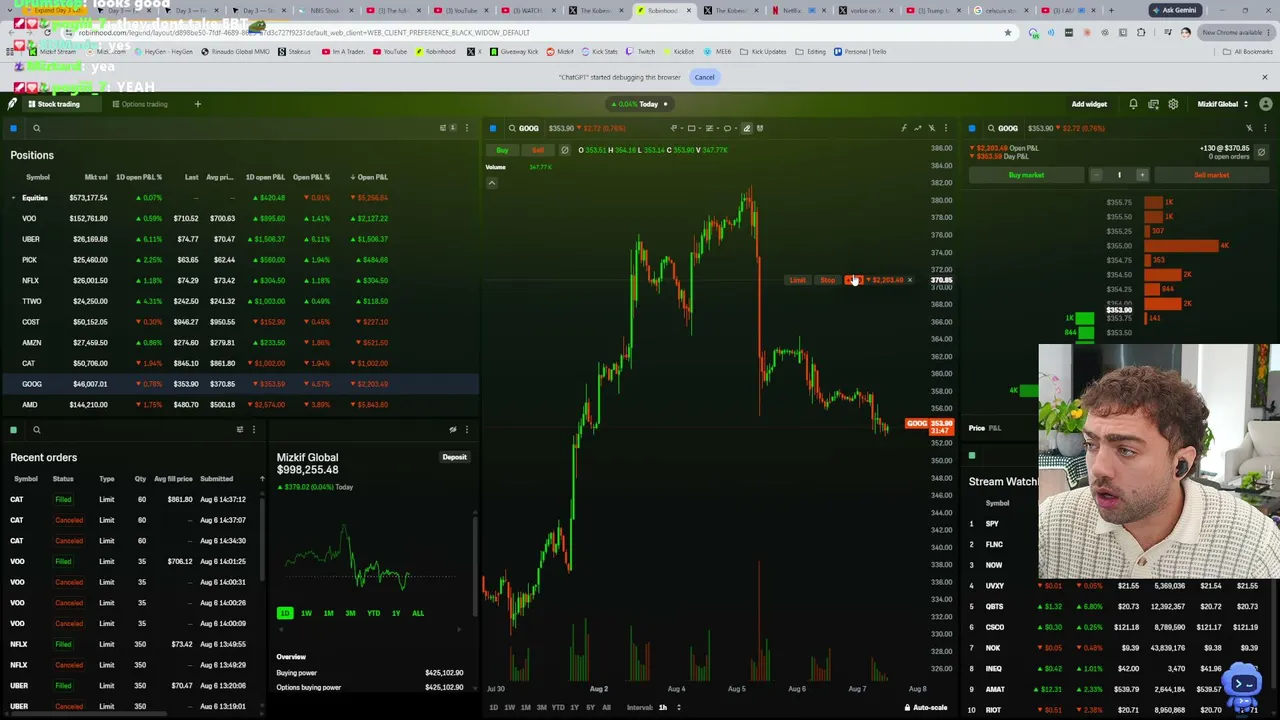Screen dimensions: 1280x720
Task: Open the Positions widget three-dot menu
Action: pyautogui.click(x=466, y=128)
